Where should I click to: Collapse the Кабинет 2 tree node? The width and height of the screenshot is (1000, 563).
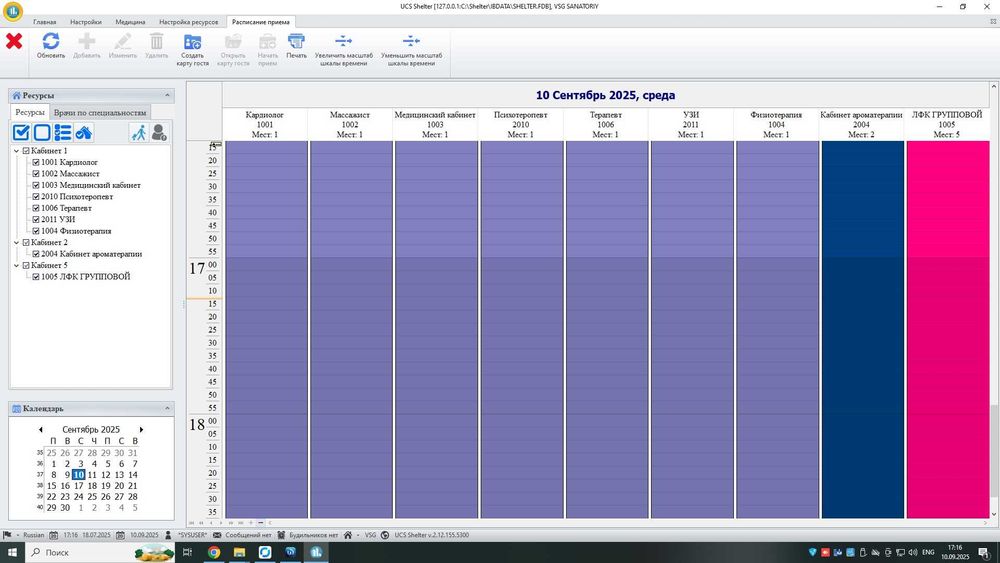(x=17, y=243)
